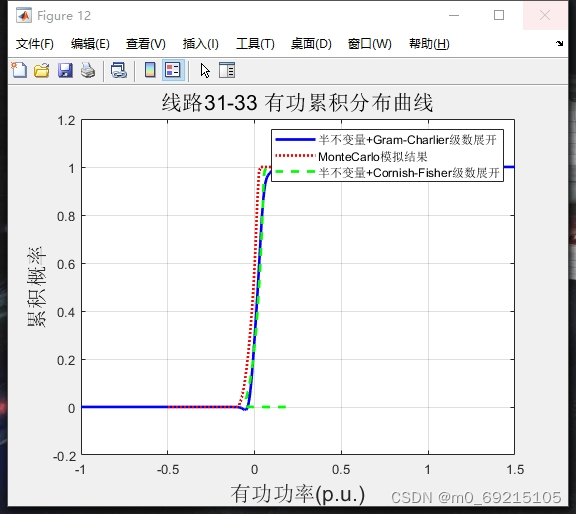
Task: Click the blue line sample in legend
Action: point(295,140)
